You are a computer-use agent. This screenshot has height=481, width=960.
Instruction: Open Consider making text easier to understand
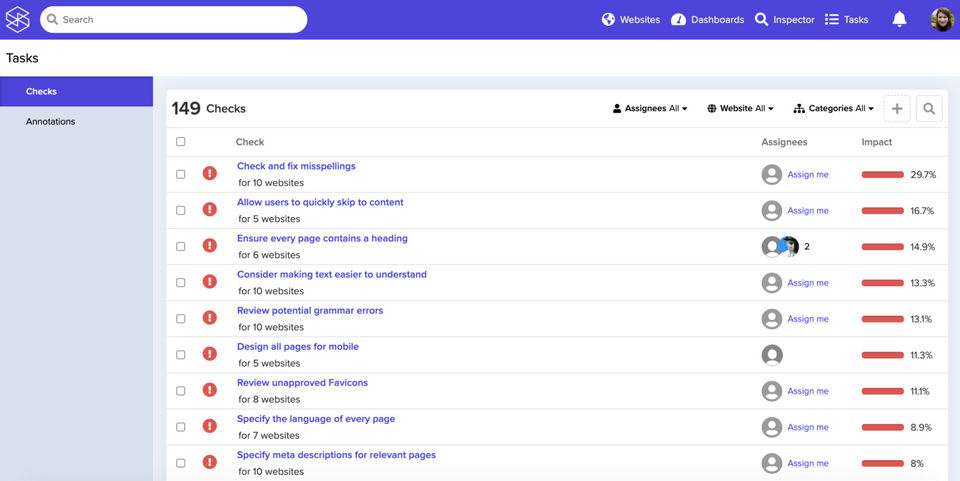tap(332, 274)
